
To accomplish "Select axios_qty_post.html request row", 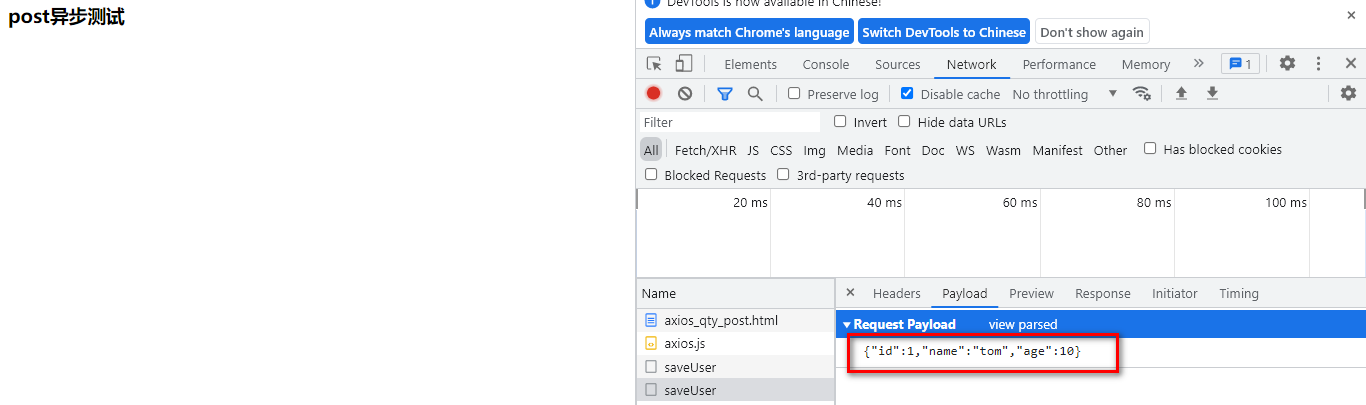I will point(735,320).
